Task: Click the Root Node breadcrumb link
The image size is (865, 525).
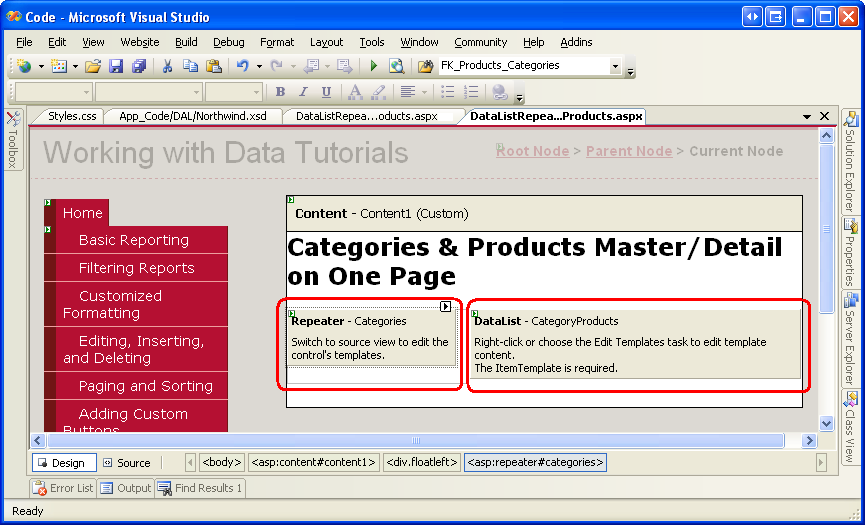Action: pyautogui.click(x=532, y=151)
